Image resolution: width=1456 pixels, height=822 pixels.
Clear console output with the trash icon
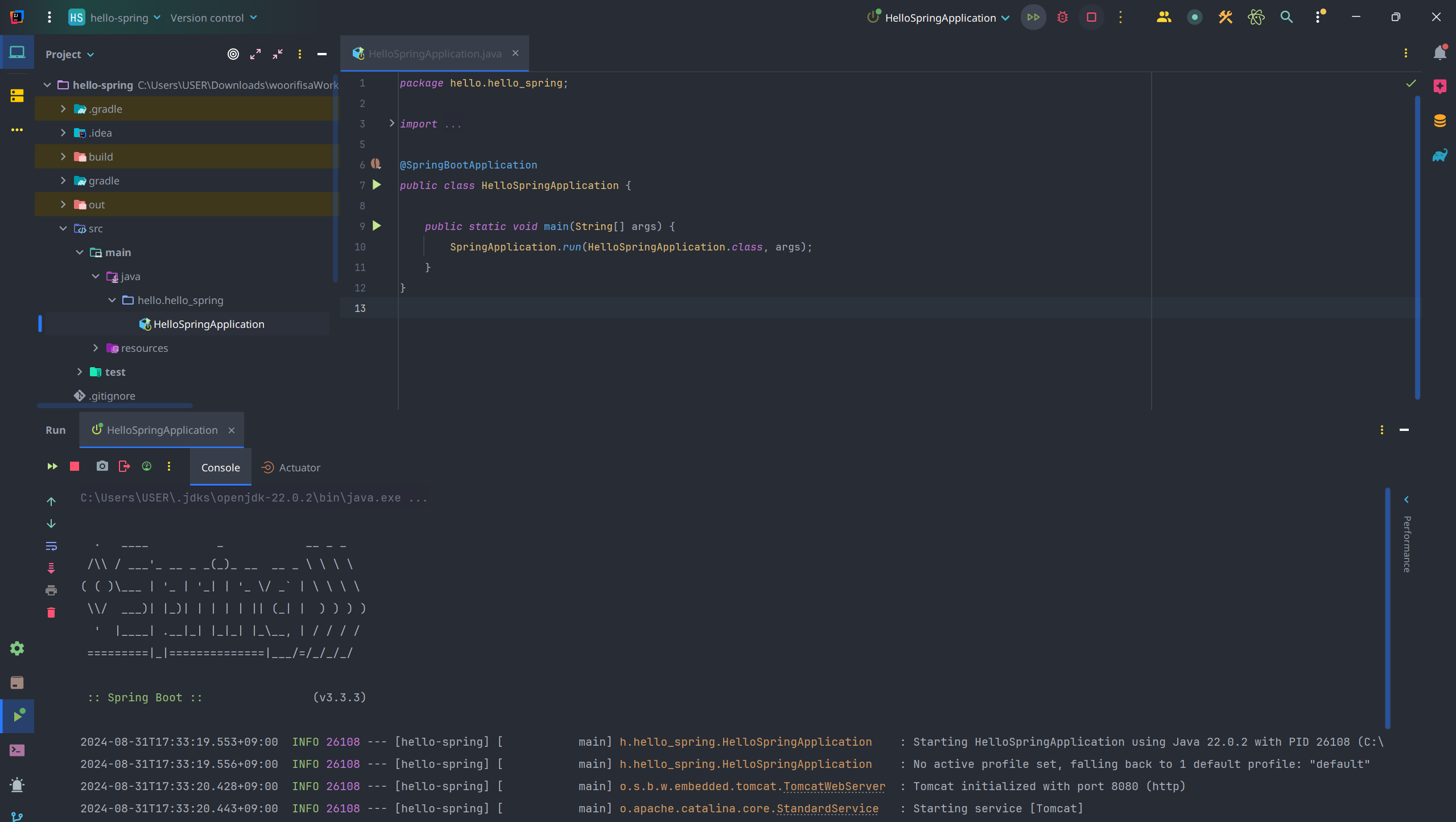point(51,613)
